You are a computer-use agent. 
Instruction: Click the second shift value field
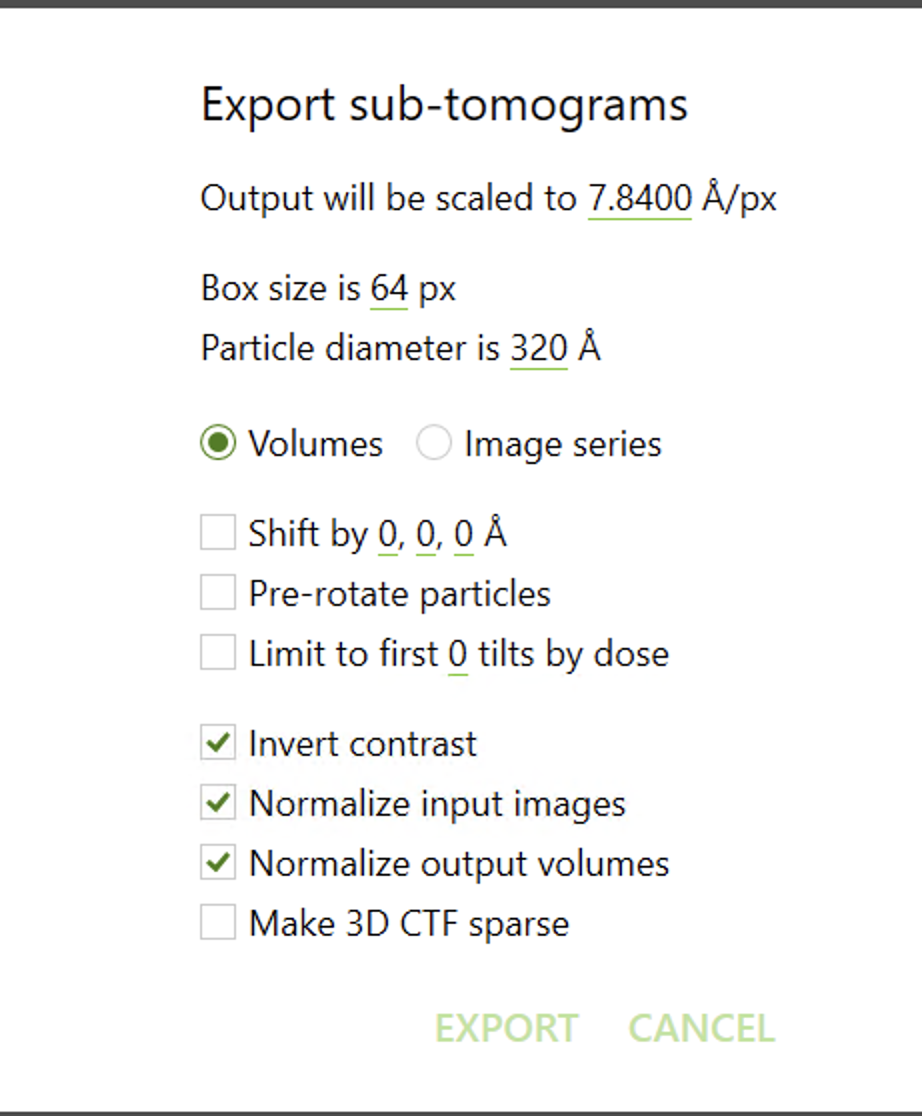[x=425, y=534]
